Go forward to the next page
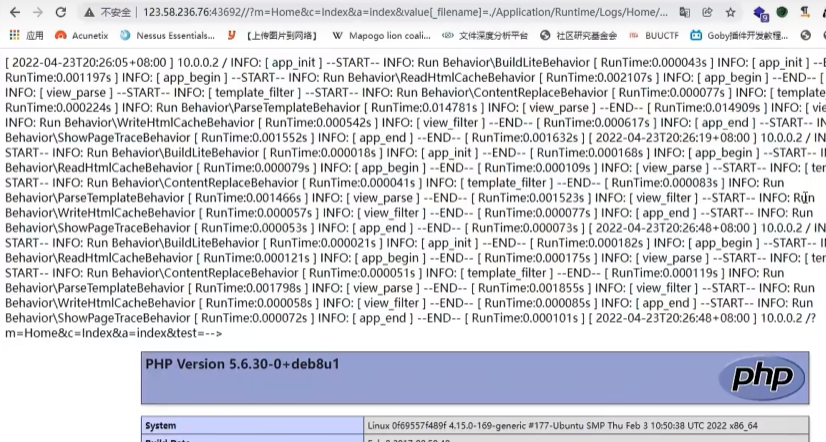This screenshot has width=826, height=442. tap(38, 12)
